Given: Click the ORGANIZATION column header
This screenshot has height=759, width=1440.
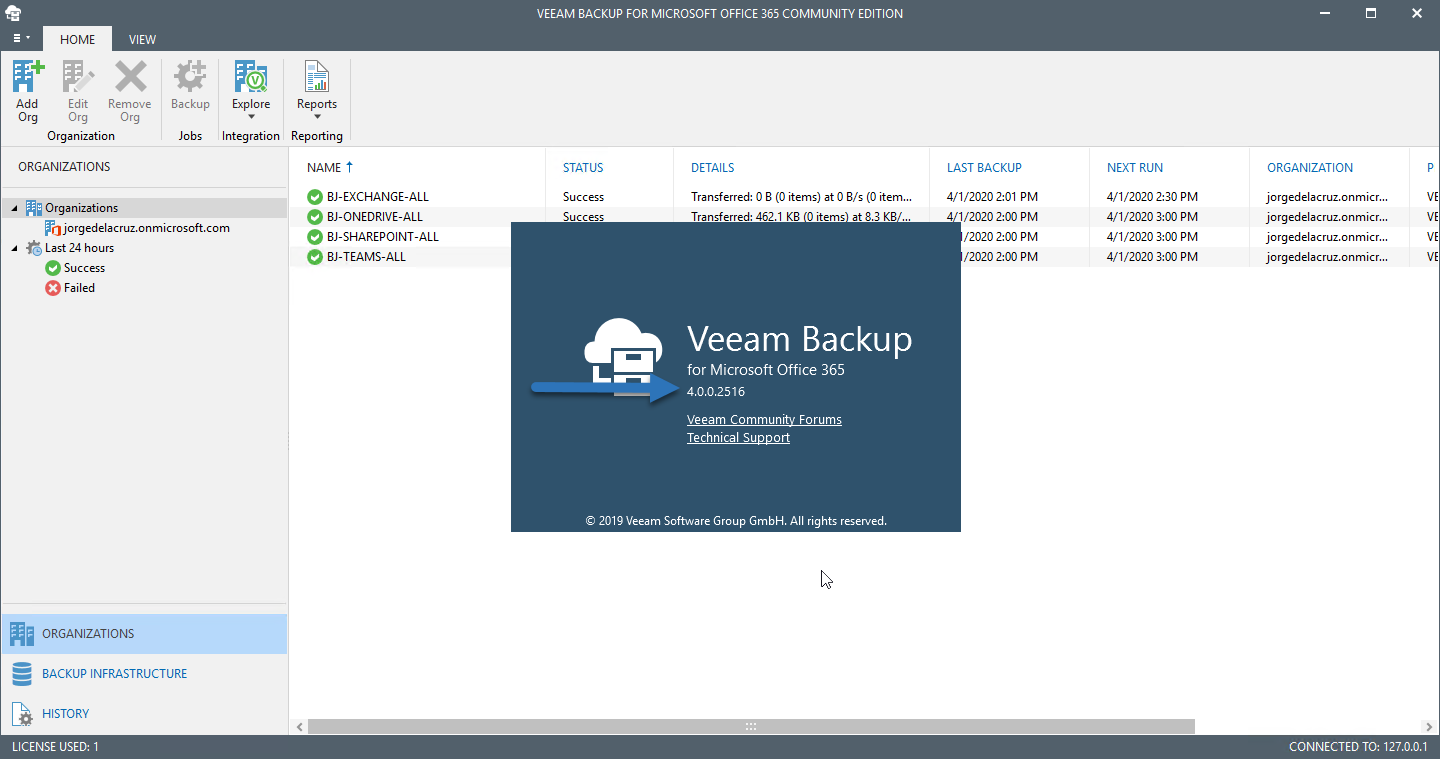Looking at the screenshot, I should click(x=1310, y=168).
